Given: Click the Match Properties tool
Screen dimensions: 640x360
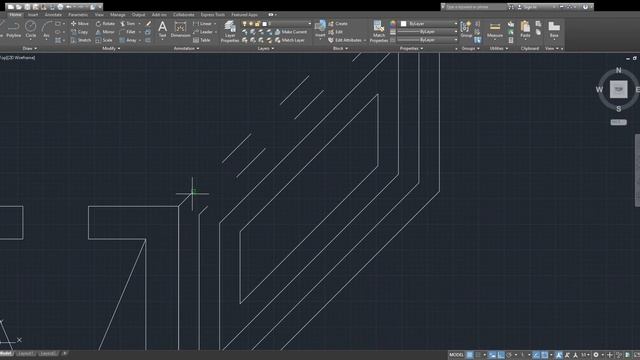Looking at the screenshot, I should (378, 31).
